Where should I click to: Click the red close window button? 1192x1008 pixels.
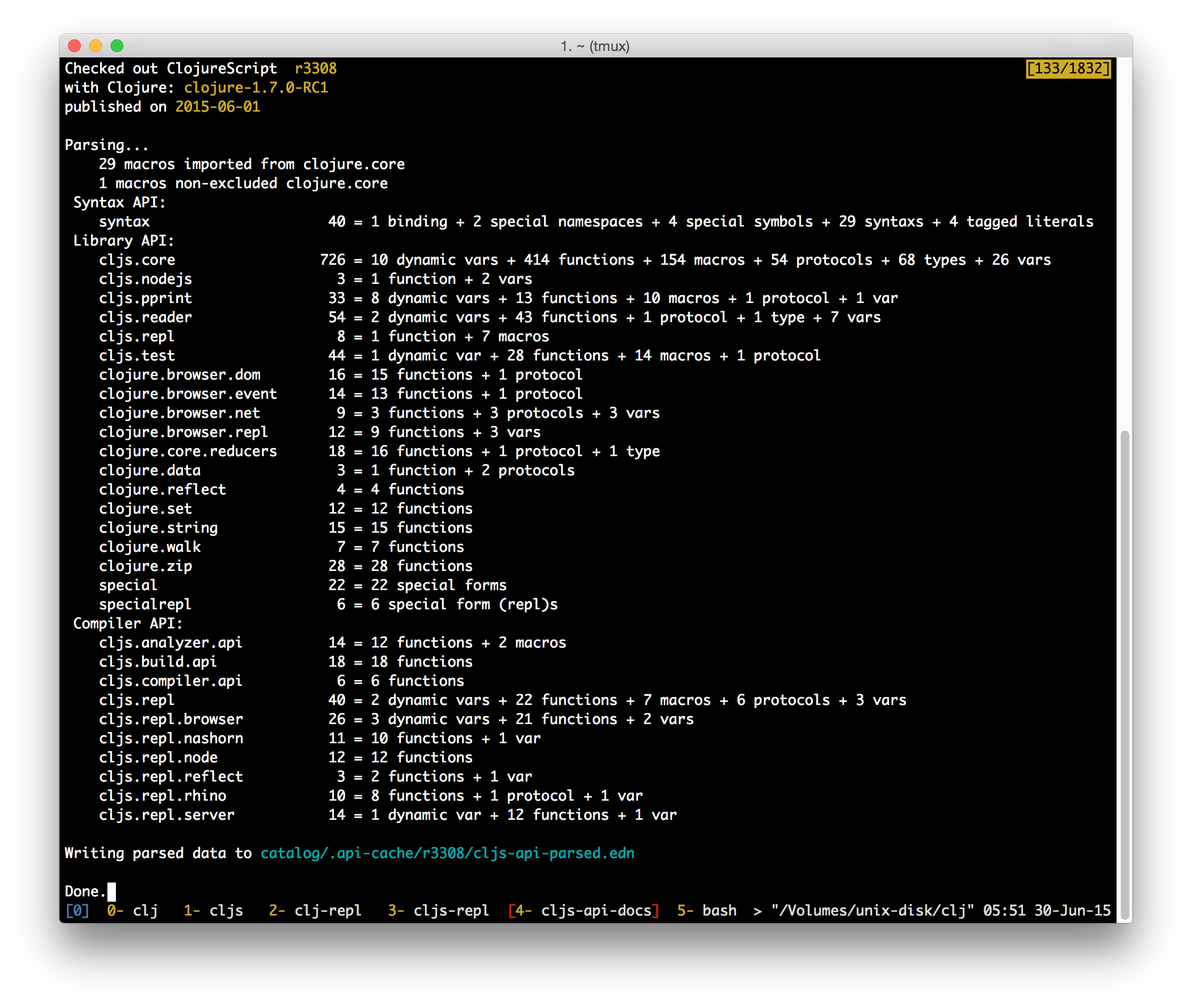click(x=74, y=46)
